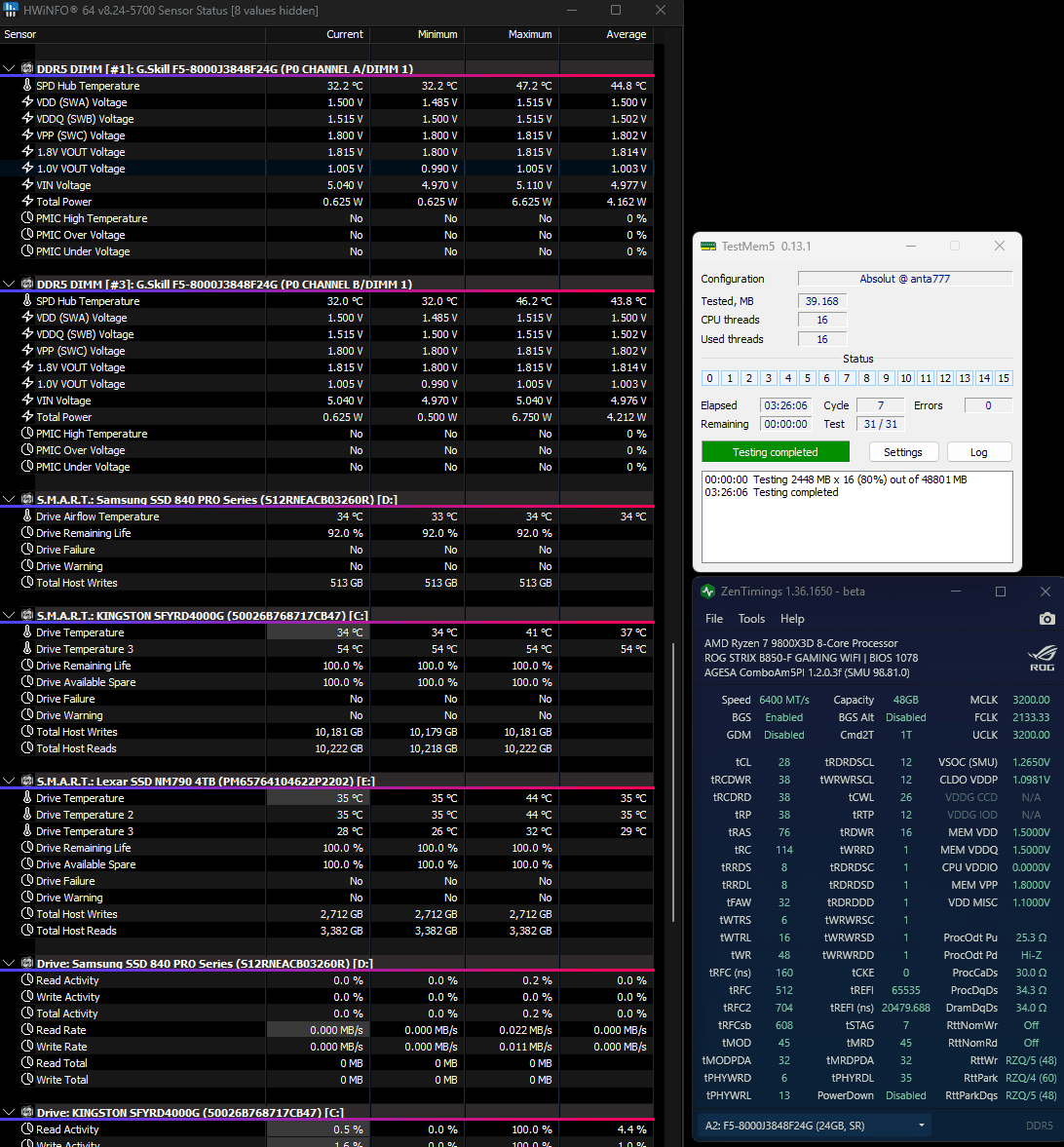Viewport: 1064px width, 1147px height.
Task: Collapse the DDR5 DIMM [#3] sensor group
Action: tap(9, 284)
